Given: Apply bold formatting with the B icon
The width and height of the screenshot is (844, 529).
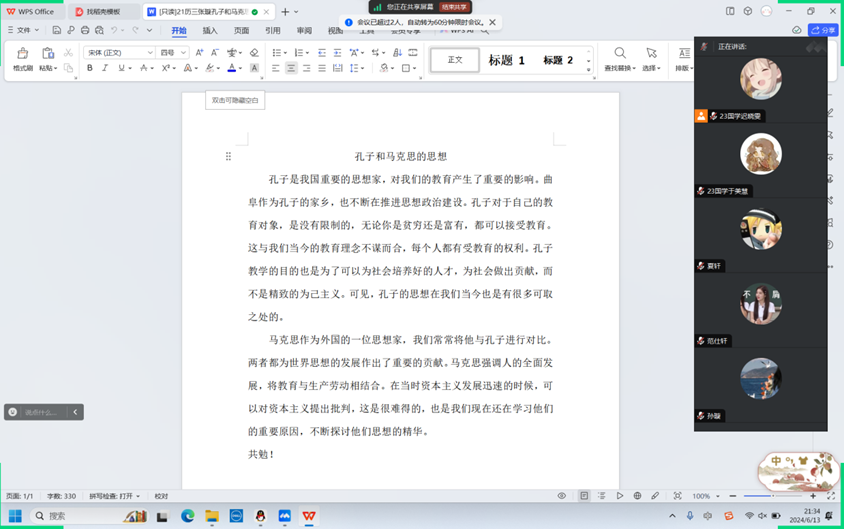Looking at the screenshot, I should tap(89, 68).
